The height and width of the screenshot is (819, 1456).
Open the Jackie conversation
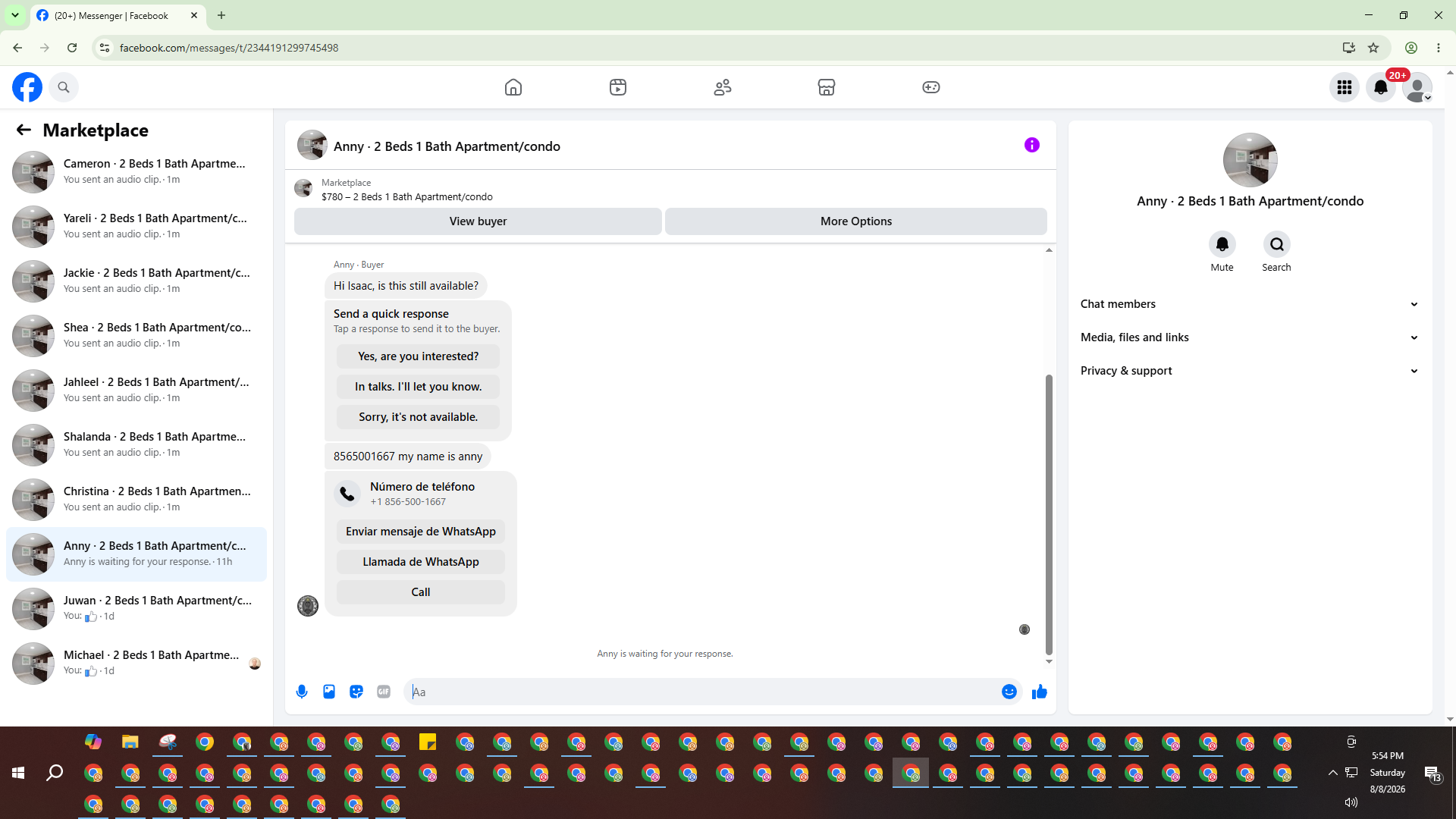point(136,281)
